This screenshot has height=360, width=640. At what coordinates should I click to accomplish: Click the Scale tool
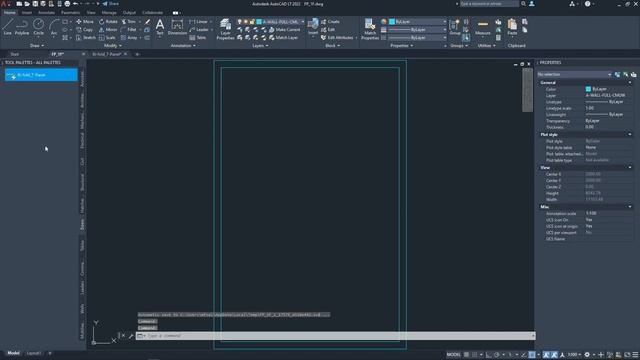pos(107,38)
